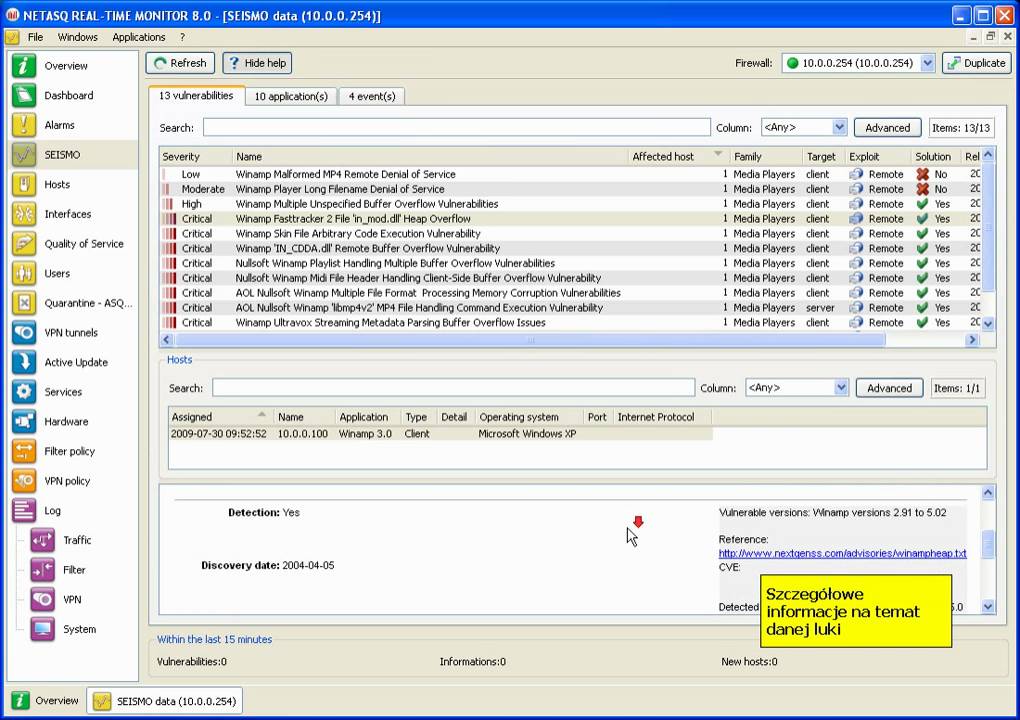Switch to Overview window in bottom bar
This screenshot has height=720, width=1020.
pyautogui.click(x=46, y=700)
